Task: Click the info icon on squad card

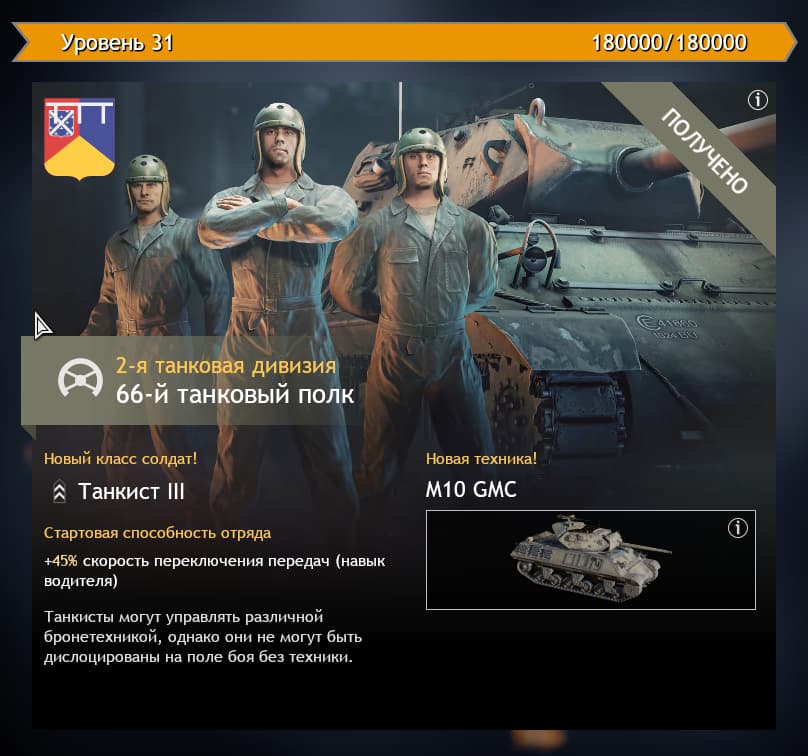Action: [757, 99]
